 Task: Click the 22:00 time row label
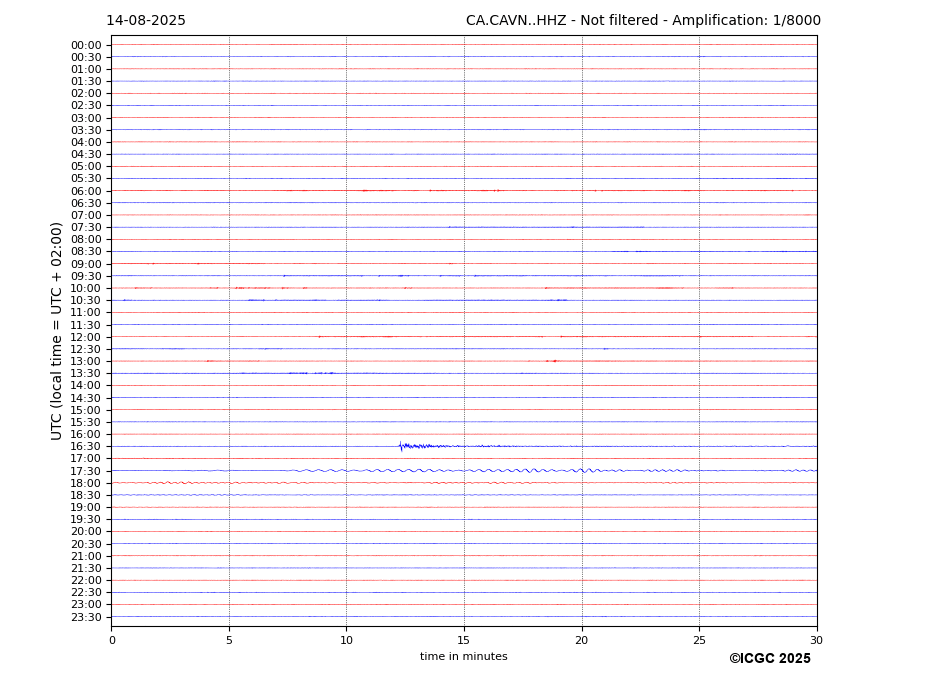pyautogui.click(x=86, y=581)
